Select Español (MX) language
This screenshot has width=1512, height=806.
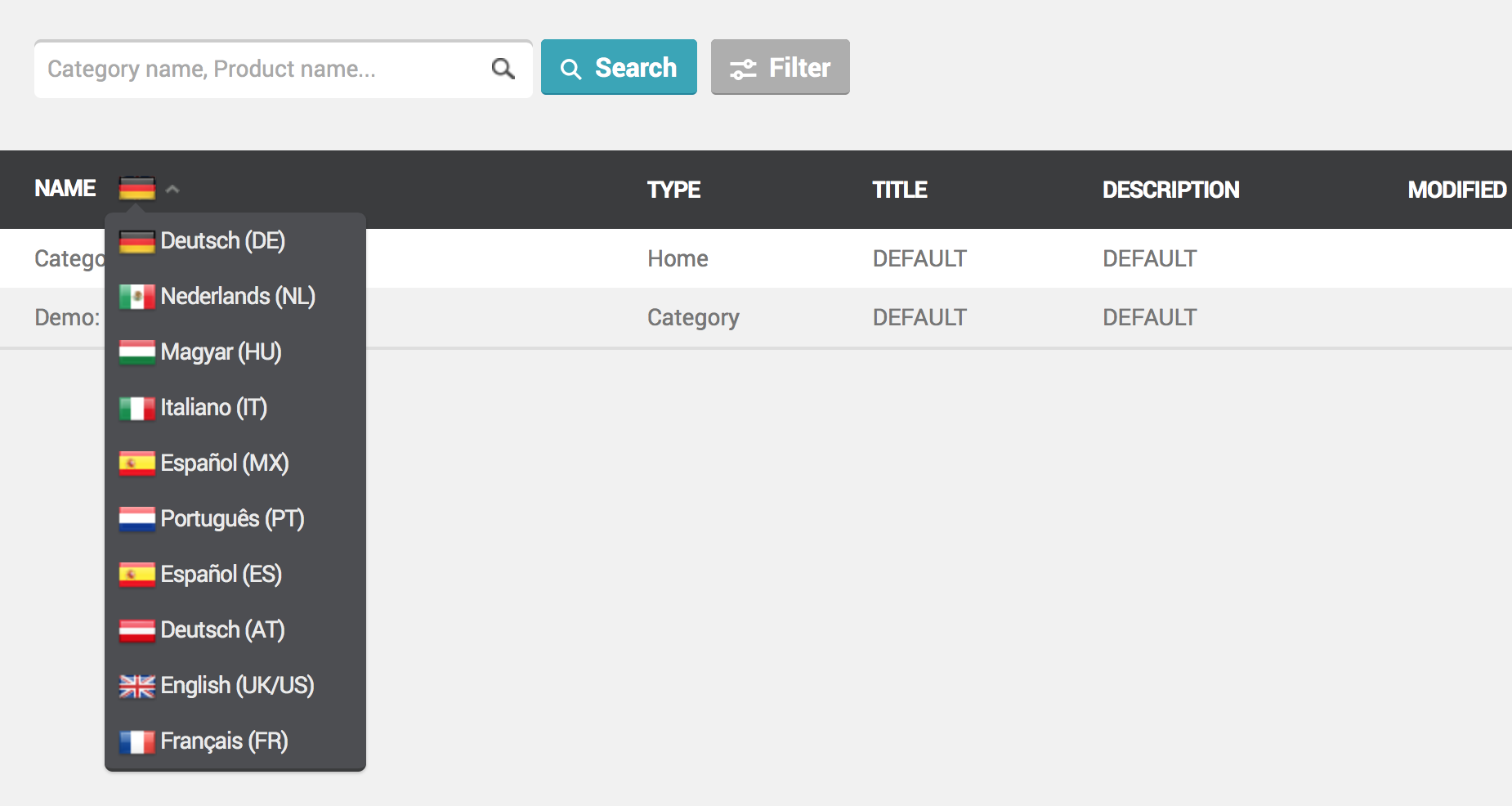(x=235, y=463)
